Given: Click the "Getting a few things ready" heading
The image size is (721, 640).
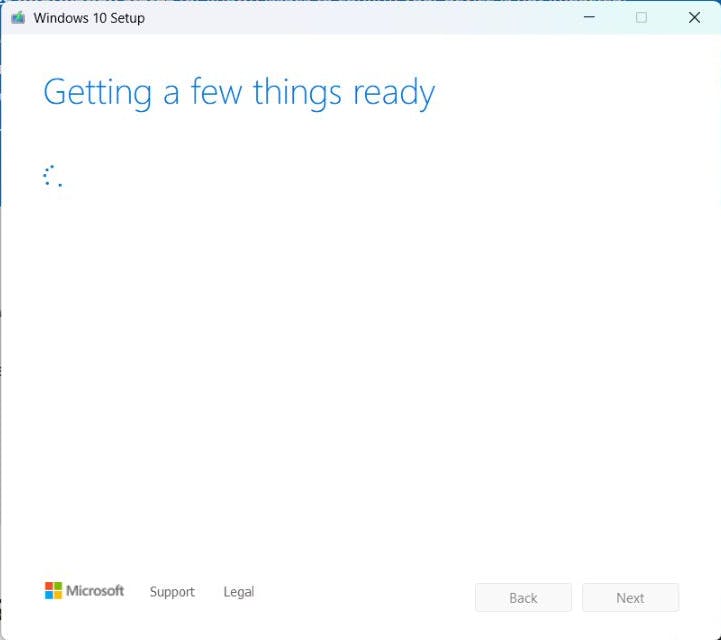Looking at the screenshot, I should point(239,93).
